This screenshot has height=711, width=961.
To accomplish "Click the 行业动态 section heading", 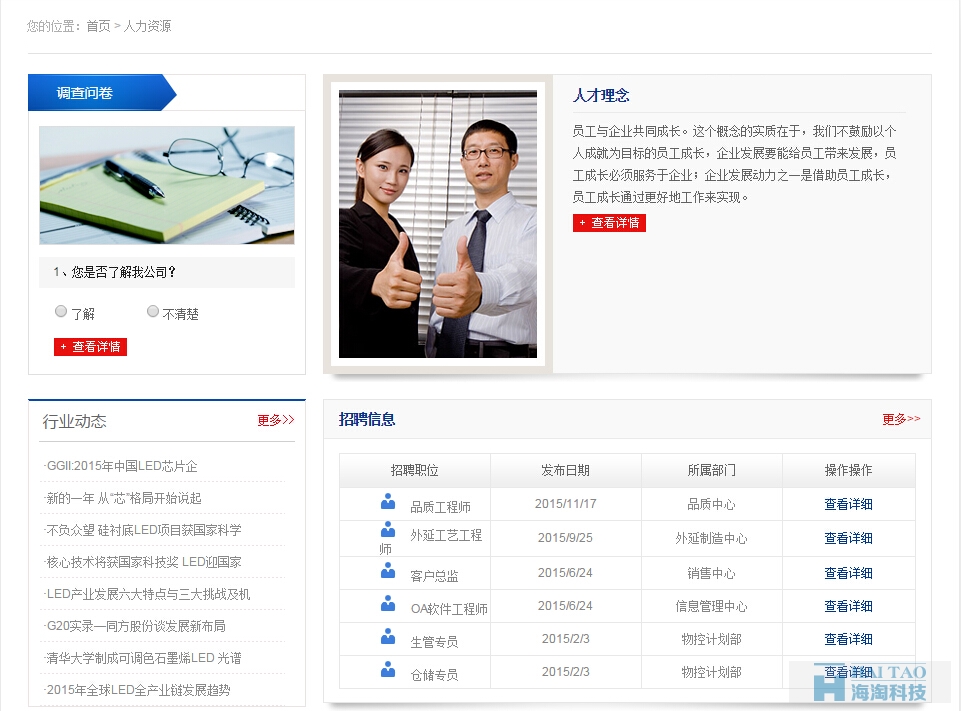I will point(74,421).
